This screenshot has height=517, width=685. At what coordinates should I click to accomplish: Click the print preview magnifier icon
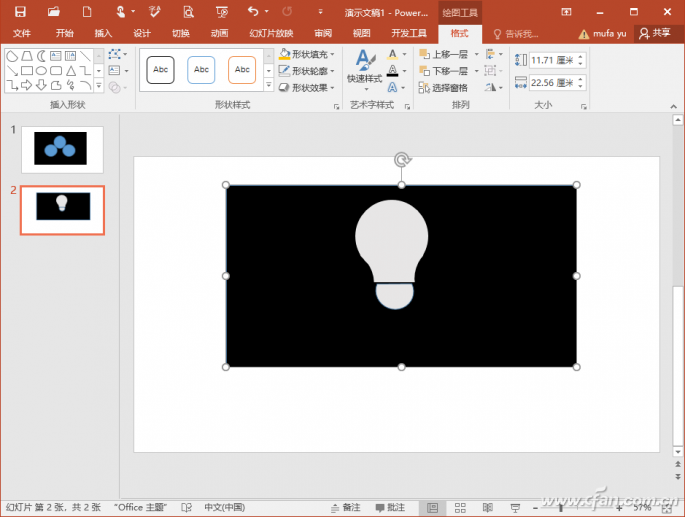click(x=188, y=12)
